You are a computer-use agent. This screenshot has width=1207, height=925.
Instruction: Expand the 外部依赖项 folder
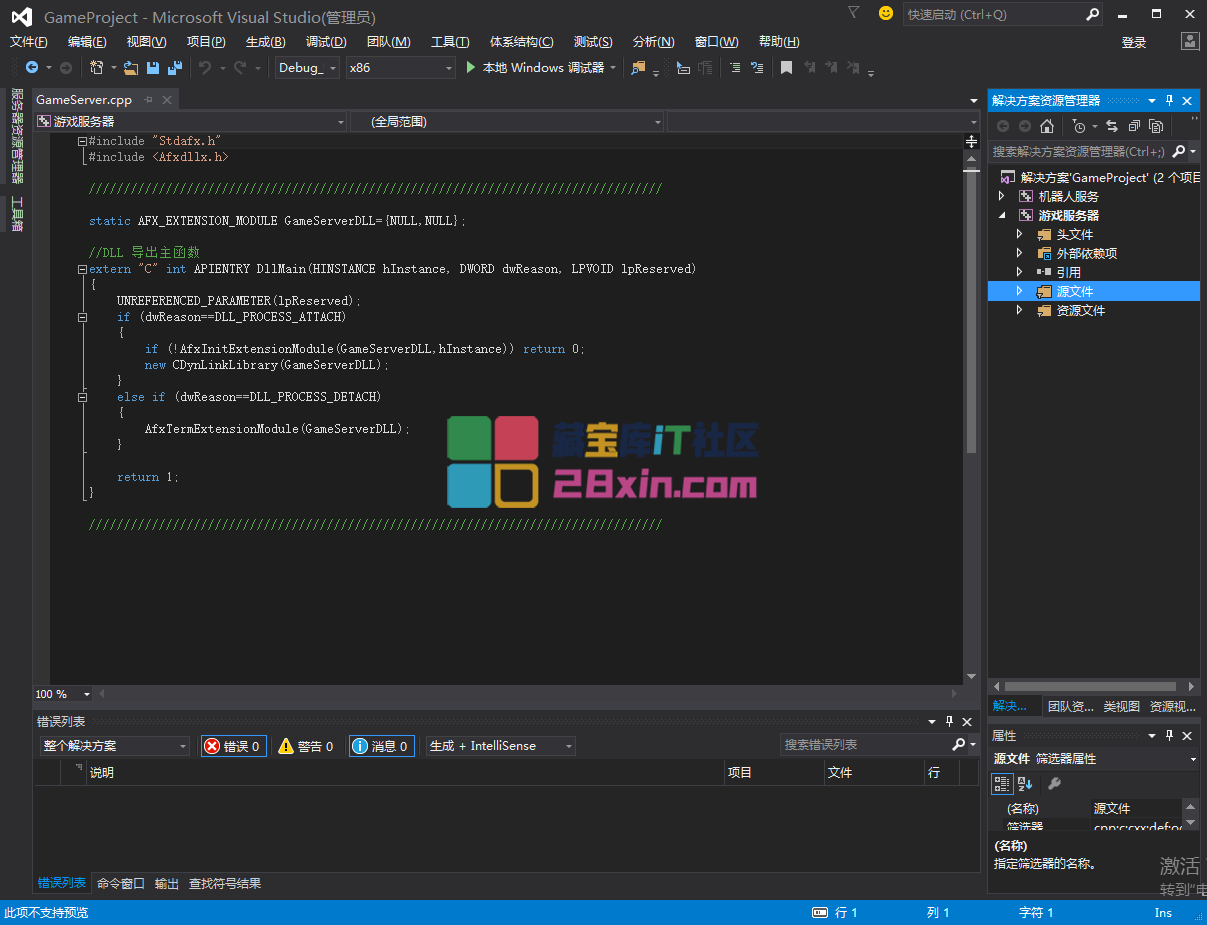point(1020,253)
